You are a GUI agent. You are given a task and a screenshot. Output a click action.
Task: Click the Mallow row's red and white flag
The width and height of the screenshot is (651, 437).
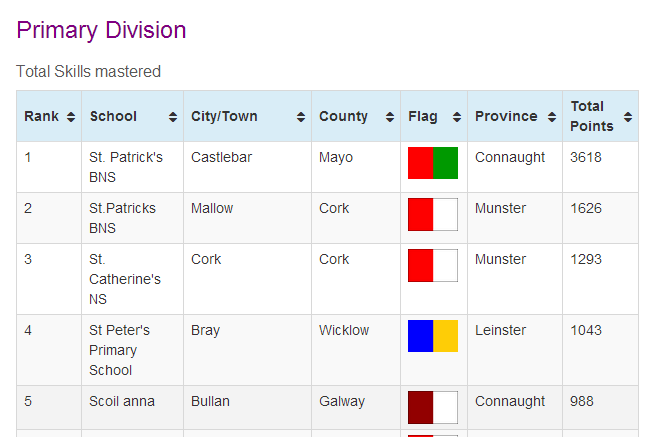[x=433, y=214]
